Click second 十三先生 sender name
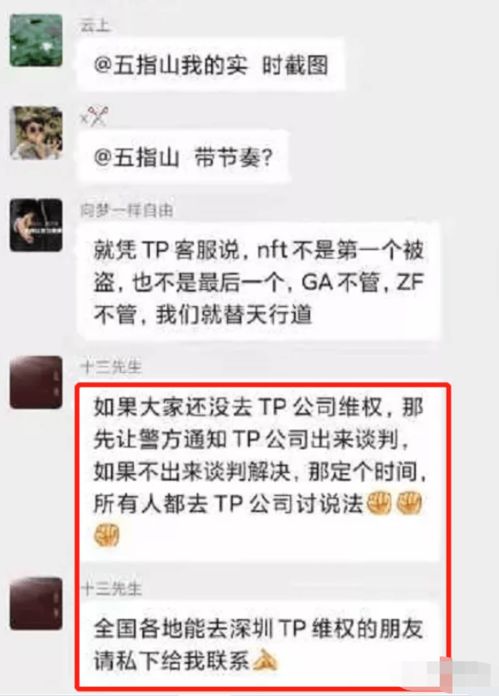Viewport: 499px width, 696px height. pos(112,589)
